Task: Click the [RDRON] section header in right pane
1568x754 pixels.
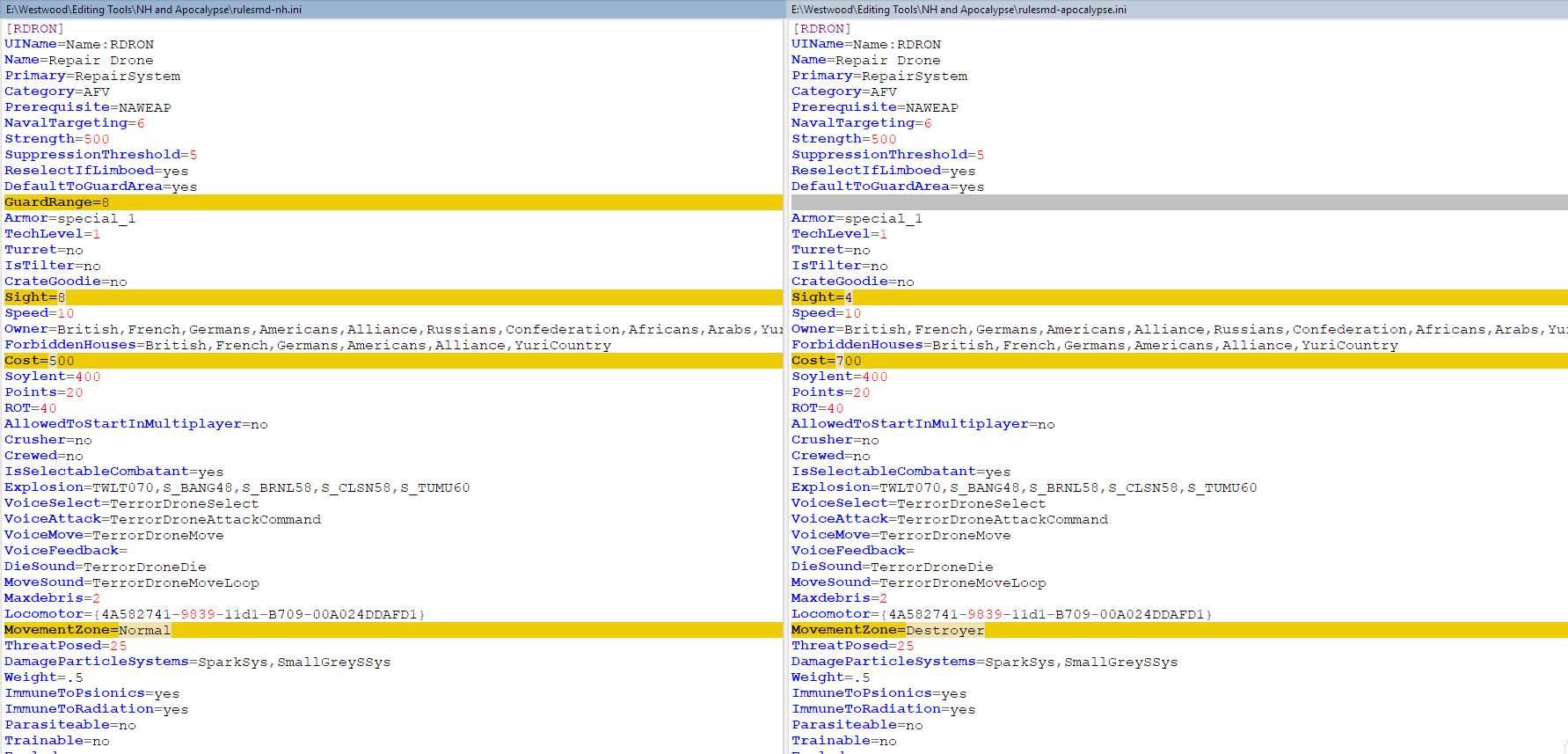Action: (821, 29)
